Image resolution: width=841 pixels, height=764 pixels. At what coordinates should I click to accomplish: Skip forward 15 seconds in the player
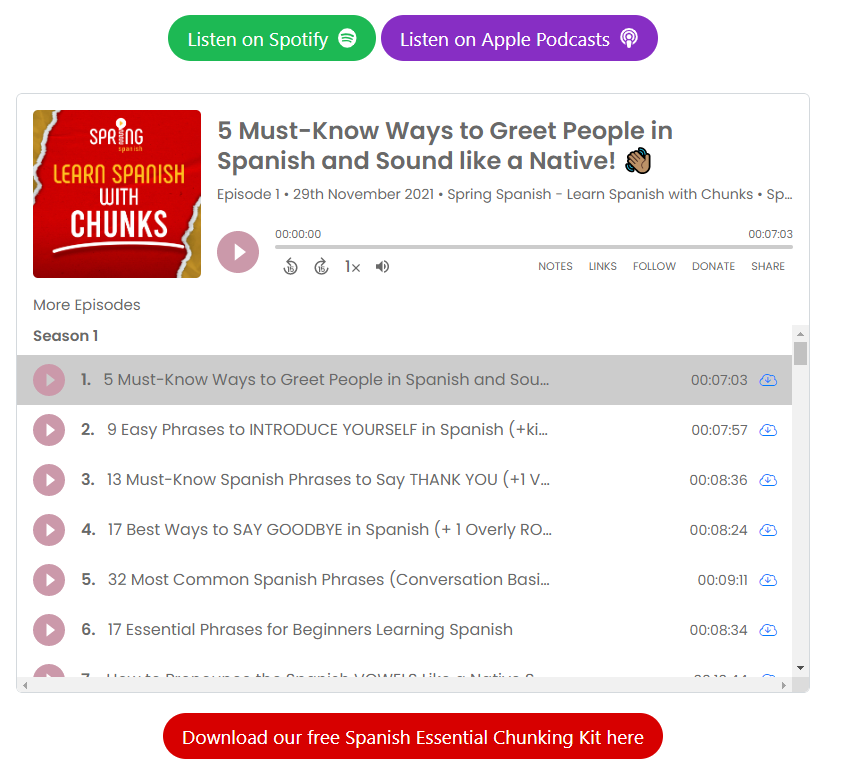tap(321, 266)
